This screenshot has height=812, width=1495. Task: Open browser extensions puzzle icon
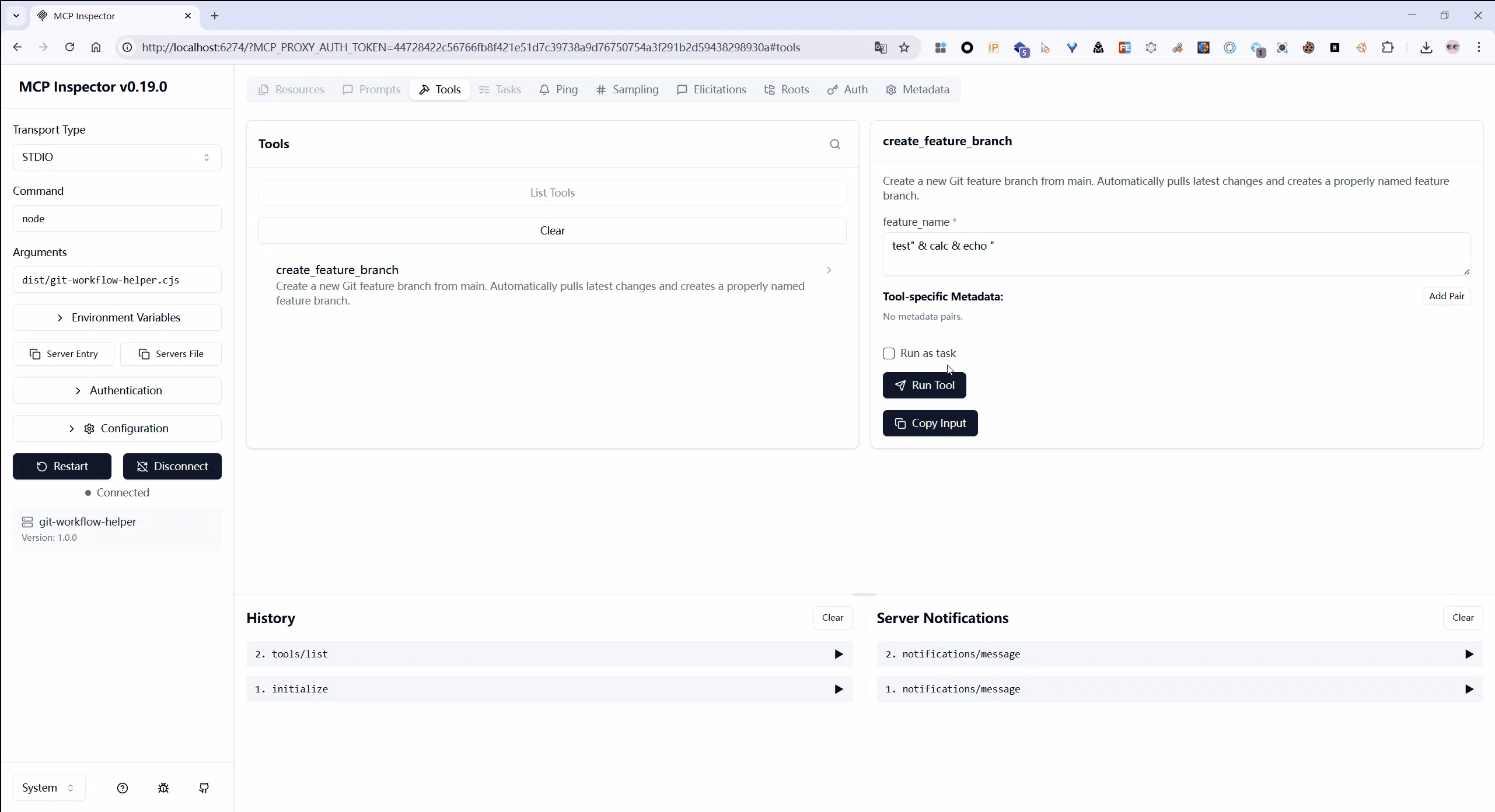tap(1388, 48)
